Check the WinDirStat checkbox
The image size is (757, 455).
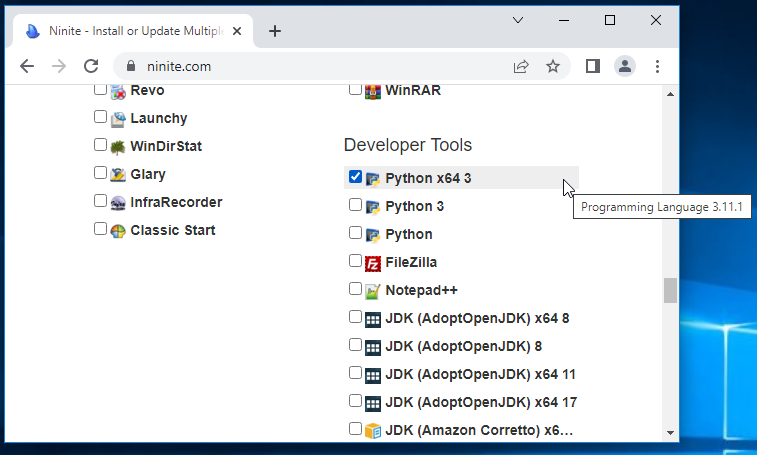pos(100,145)
